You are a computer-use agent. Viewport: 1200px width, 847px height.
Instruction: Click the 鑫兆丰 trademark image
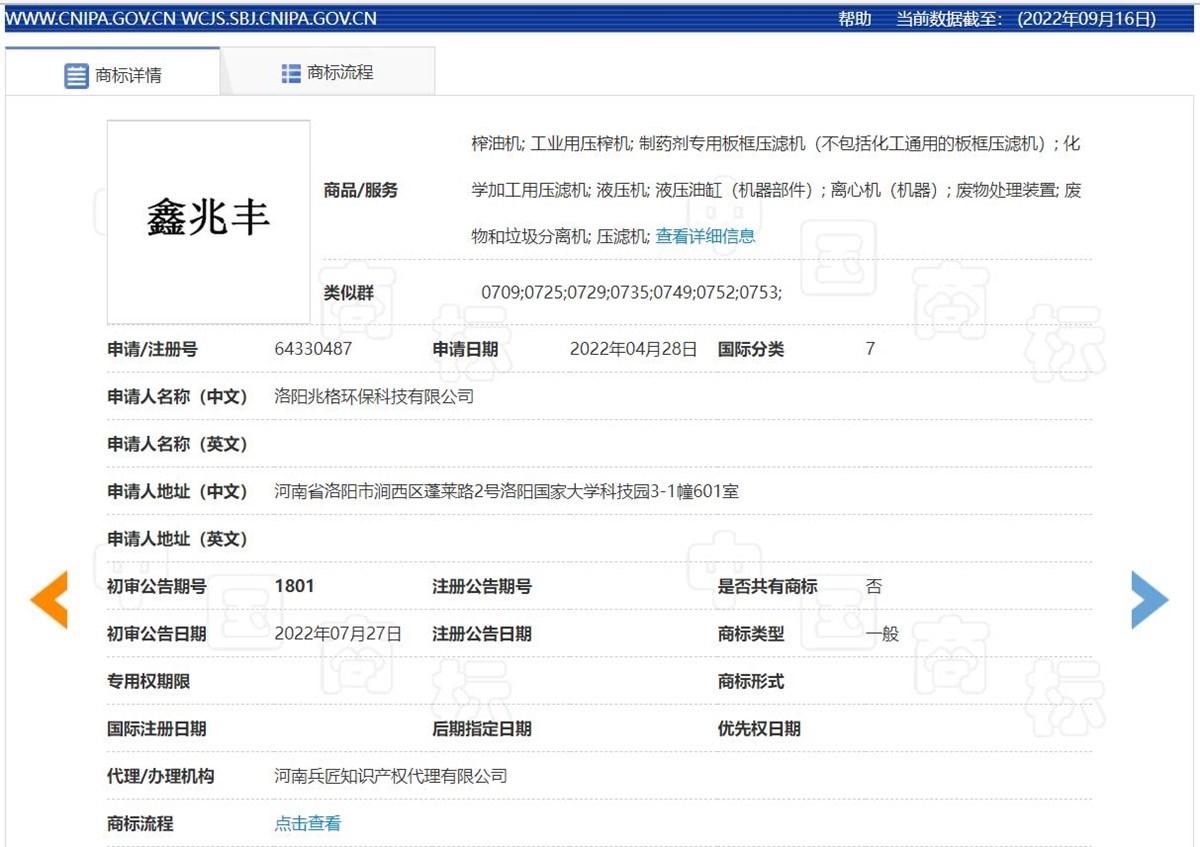coord(208,221)
